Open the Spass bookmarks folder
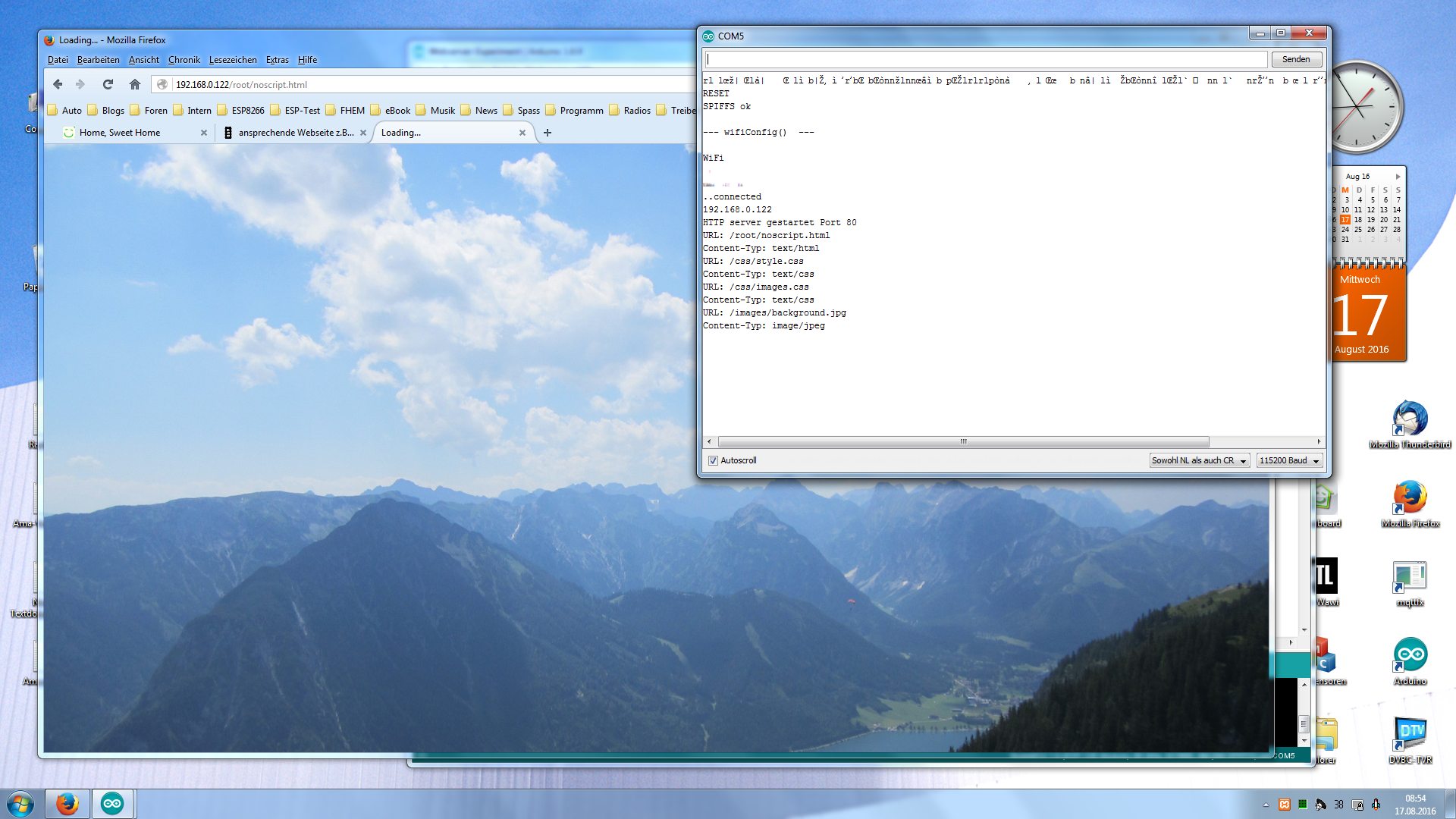1456x819 pixels. (x=522, y=111)
